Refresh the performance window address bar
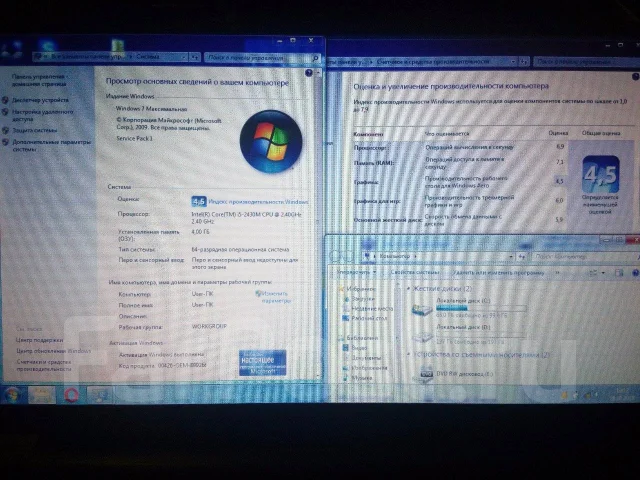 (524, 62)
